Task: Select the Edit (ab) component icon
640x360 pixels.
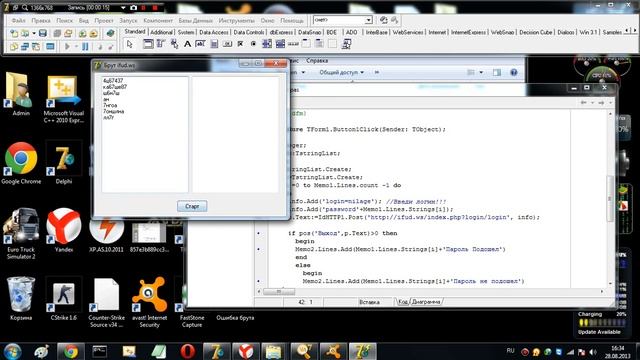Action: tap(200, 44)
